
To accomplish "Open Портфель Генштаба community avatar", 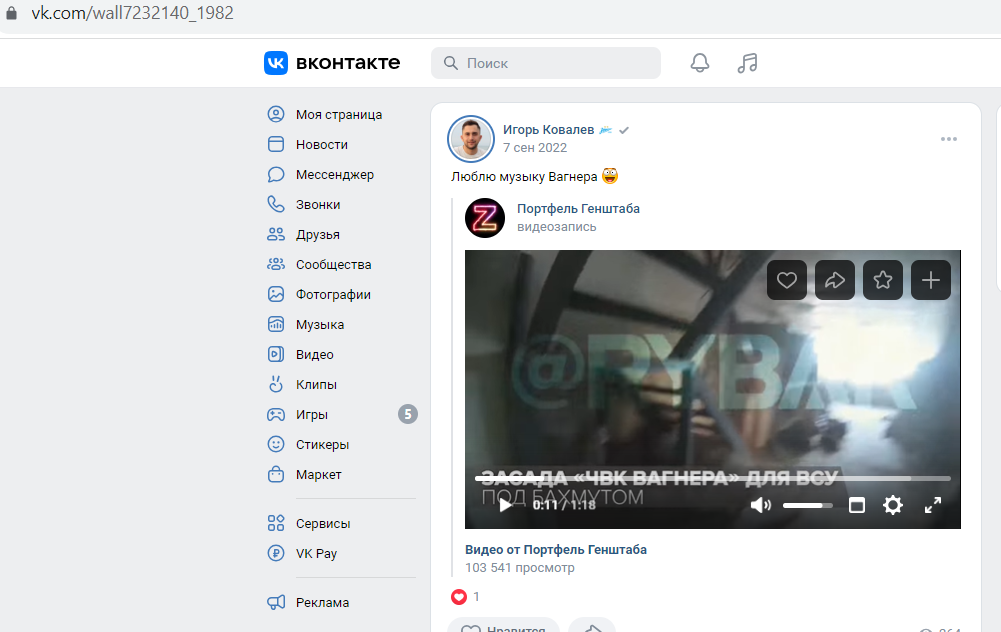I will pyautogui.click(x=485, y=218).
